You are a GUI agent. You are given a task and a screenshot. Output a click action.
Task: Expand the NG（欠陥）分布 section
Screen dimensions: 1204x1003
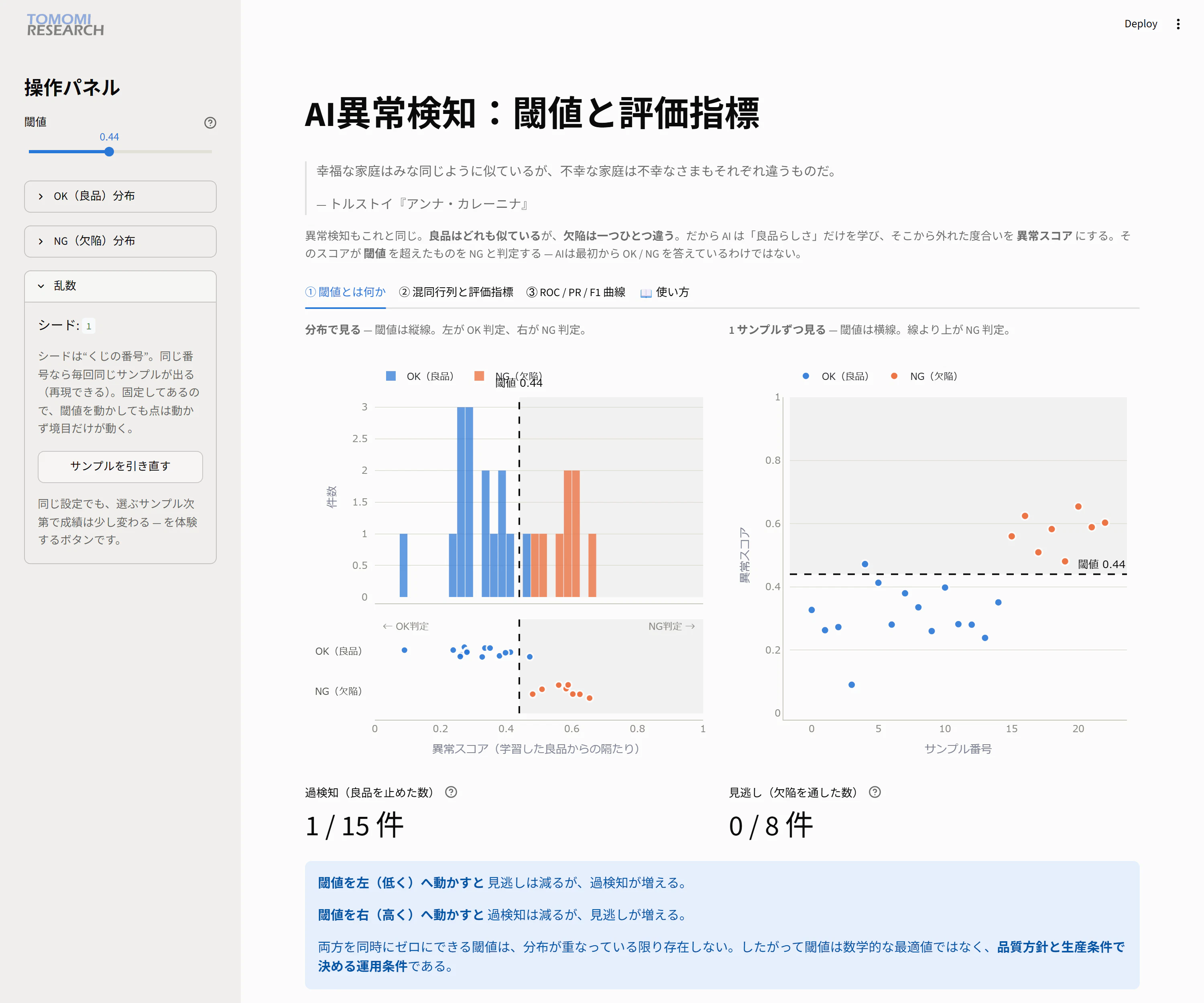coord(120,241)
